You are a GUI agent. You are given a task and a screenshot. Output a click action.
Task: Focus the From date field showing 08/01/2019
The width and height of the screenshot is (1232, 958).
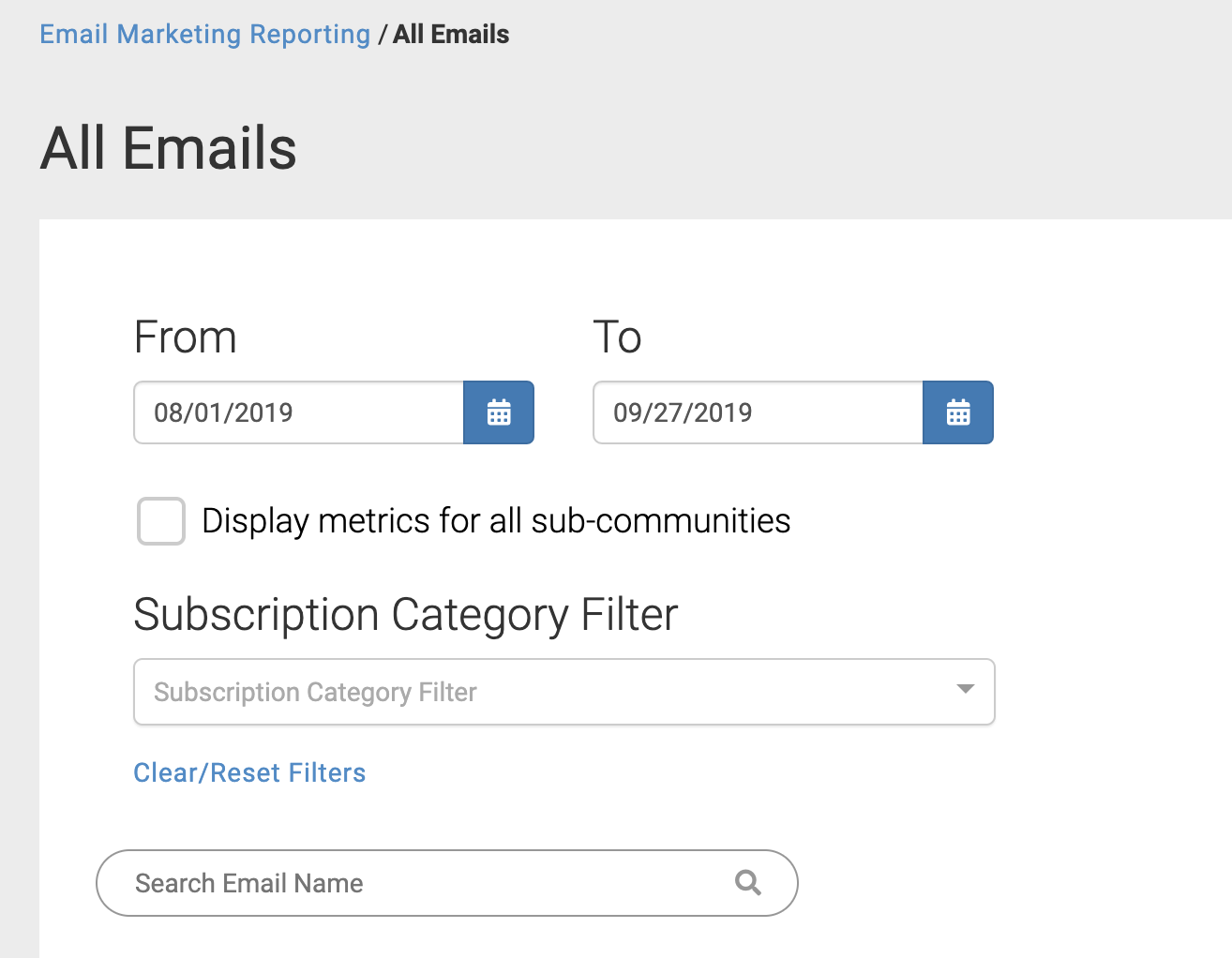click(x=298, y=412)
